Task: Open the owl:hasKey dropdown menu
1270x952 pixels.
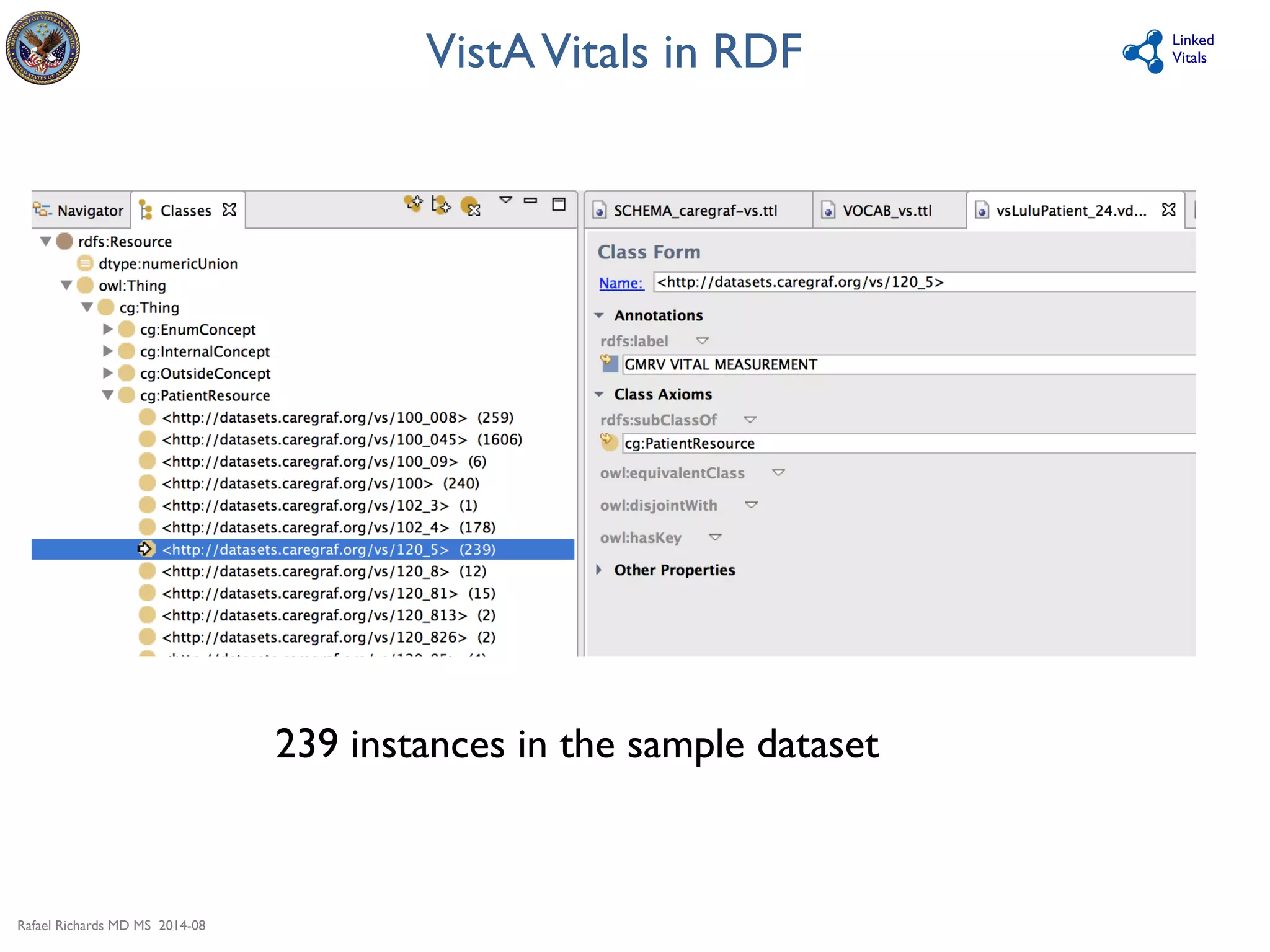Action: click(715, 537)
